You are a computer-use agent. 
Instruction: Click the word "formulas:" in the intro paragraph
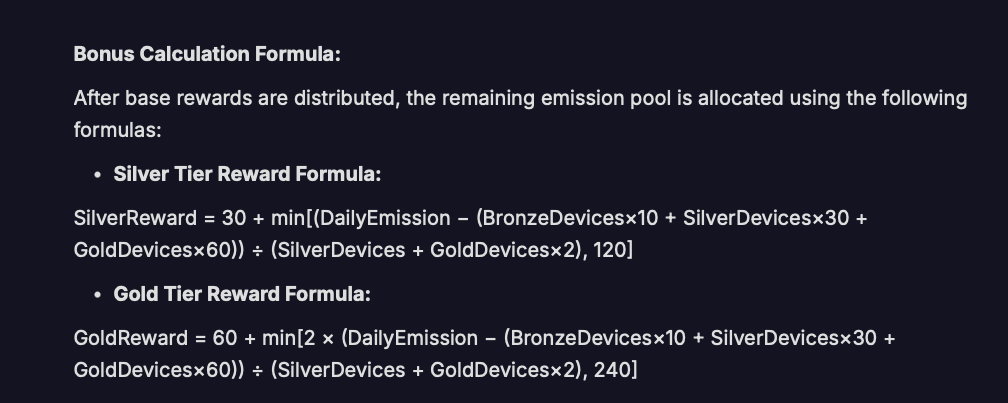tap(118, 130)
